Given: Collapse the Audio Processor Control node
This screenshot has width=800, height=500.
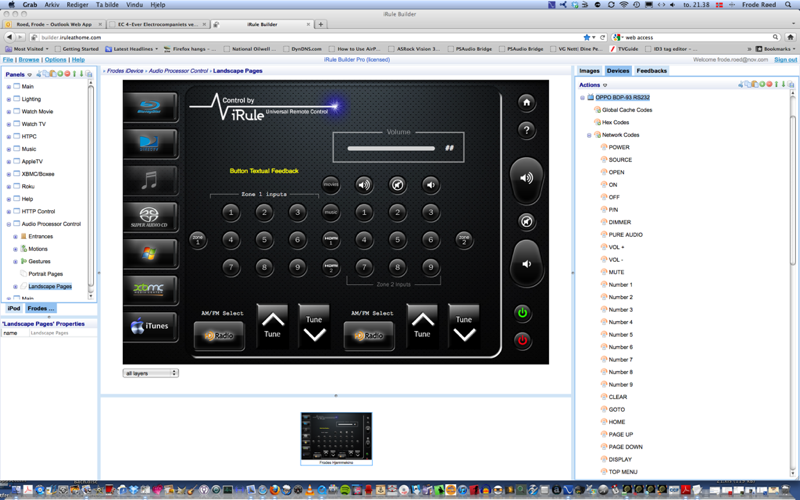Looking at the screenshot, I should (9, 224).
